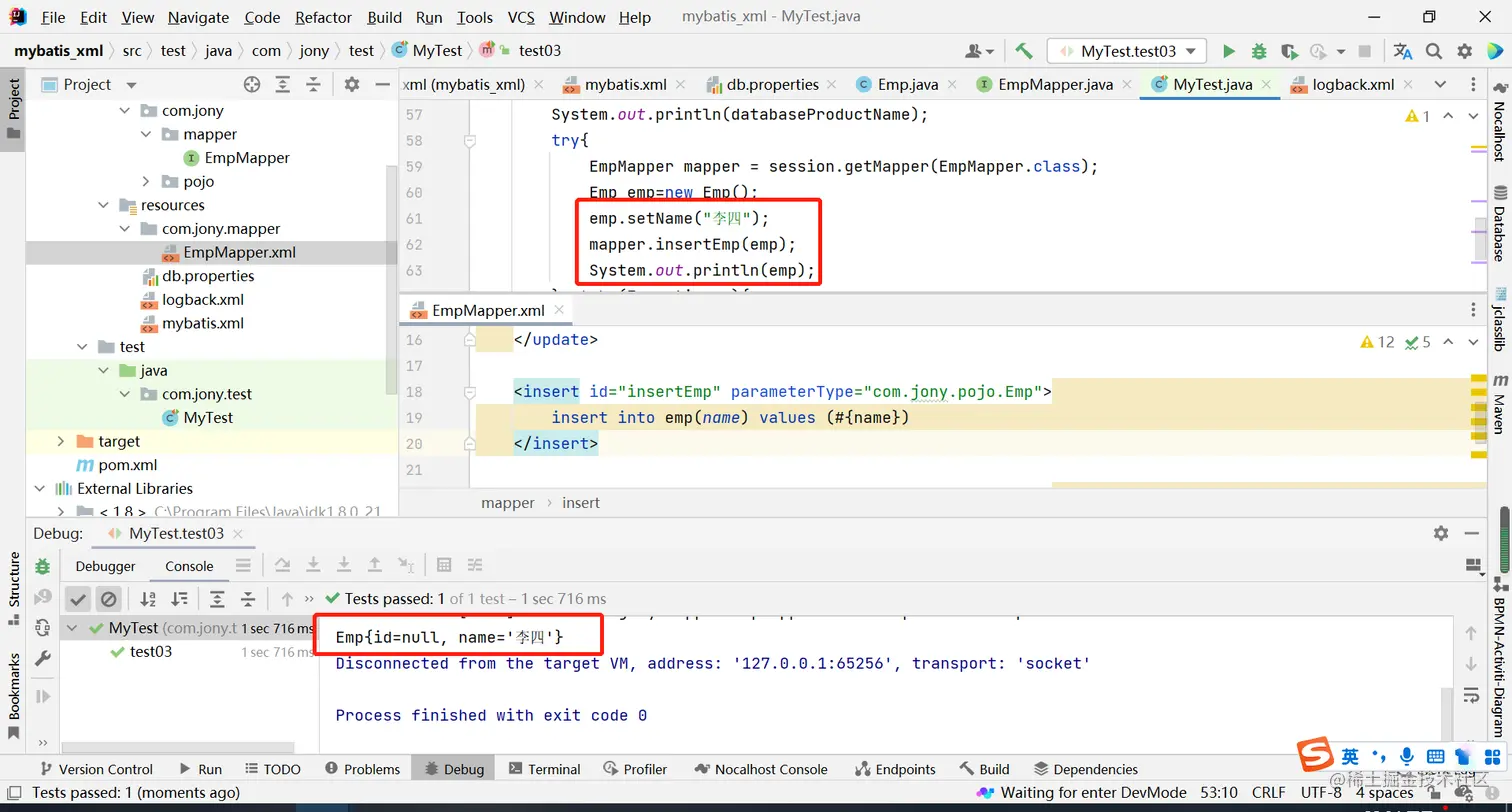Start debugging with the green bug icon
The image size is (1512, 812).
pos(1259,51)
